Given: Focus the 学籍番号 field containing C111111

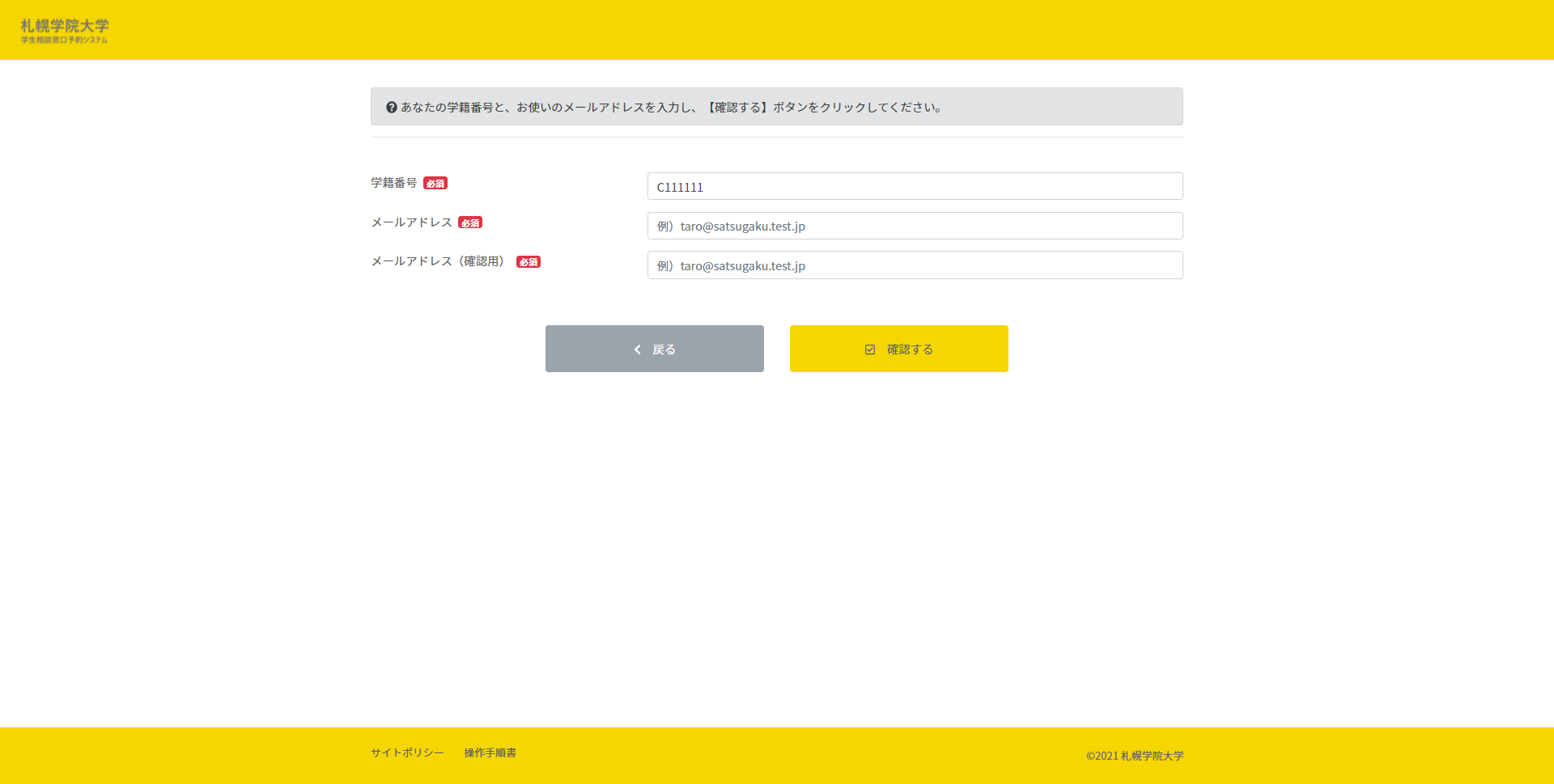Looking at the screenshot, I should [915, 187].
